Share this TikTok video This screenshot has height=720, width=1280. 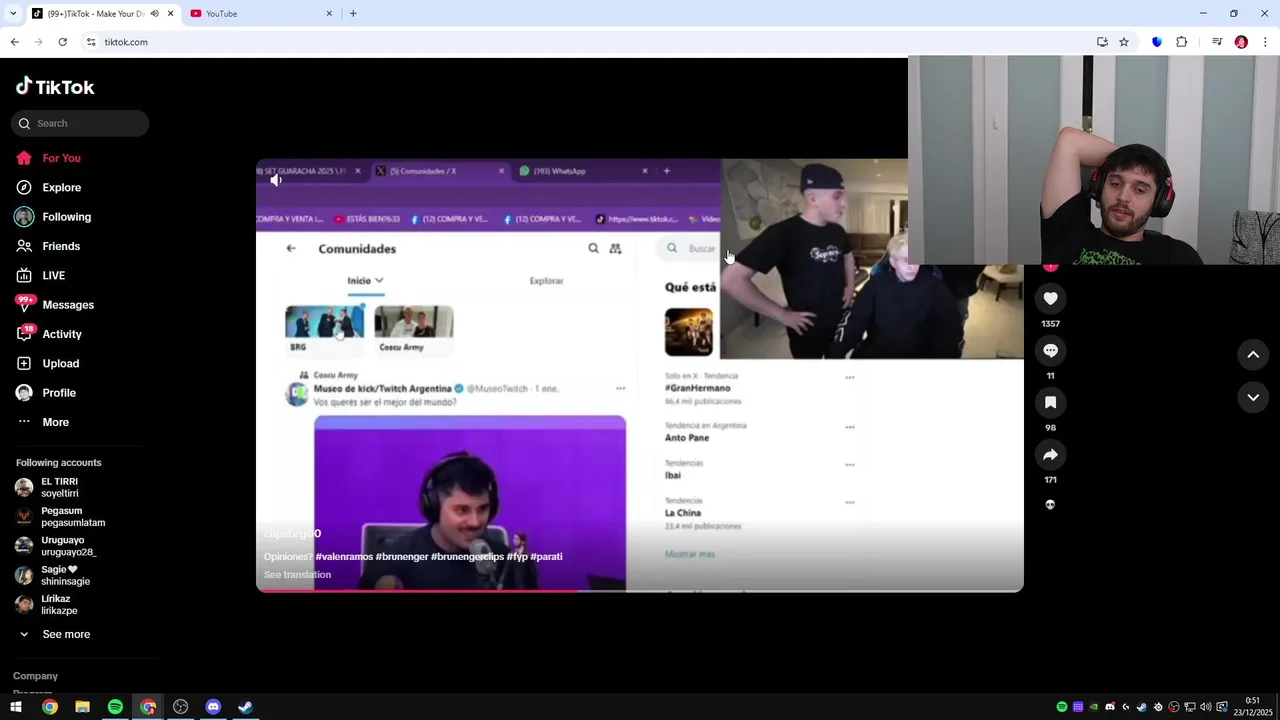(x=1050, y=455)
